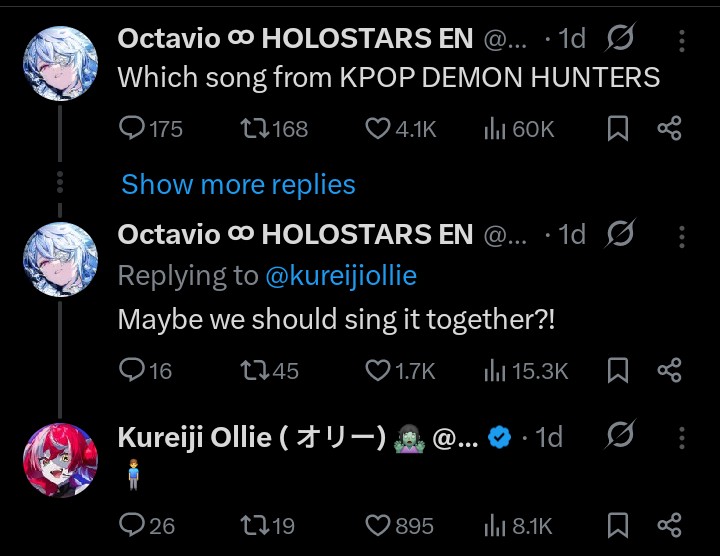Image resolution: width=720 pixels, height=556 pixels.
Task: Open more options on Kureiji Ollie tweet
Action: [682, 438]
